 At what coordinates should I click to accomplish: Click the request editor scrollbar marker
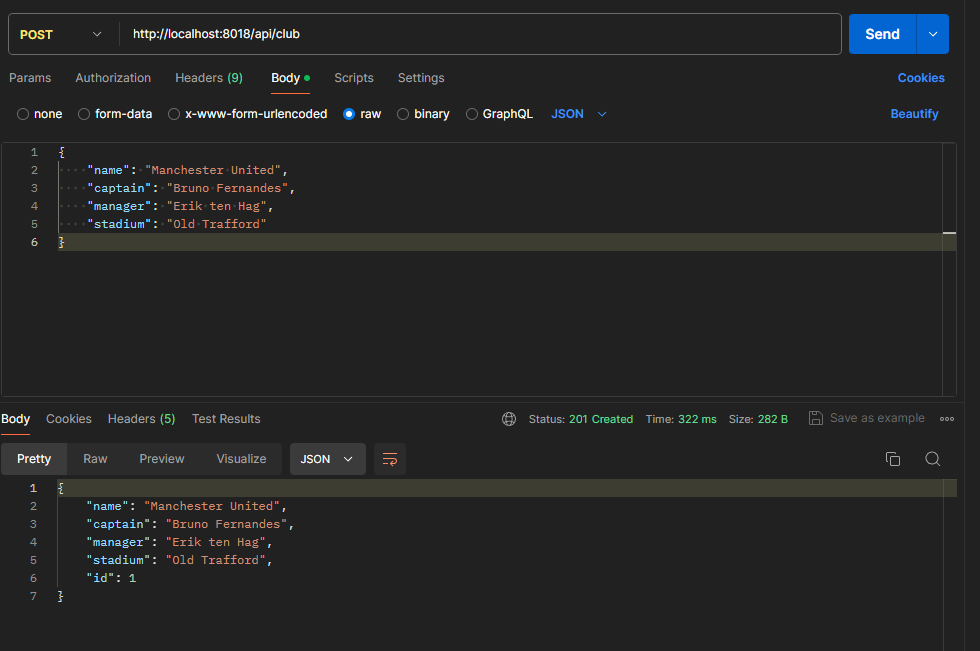point(949,232)
